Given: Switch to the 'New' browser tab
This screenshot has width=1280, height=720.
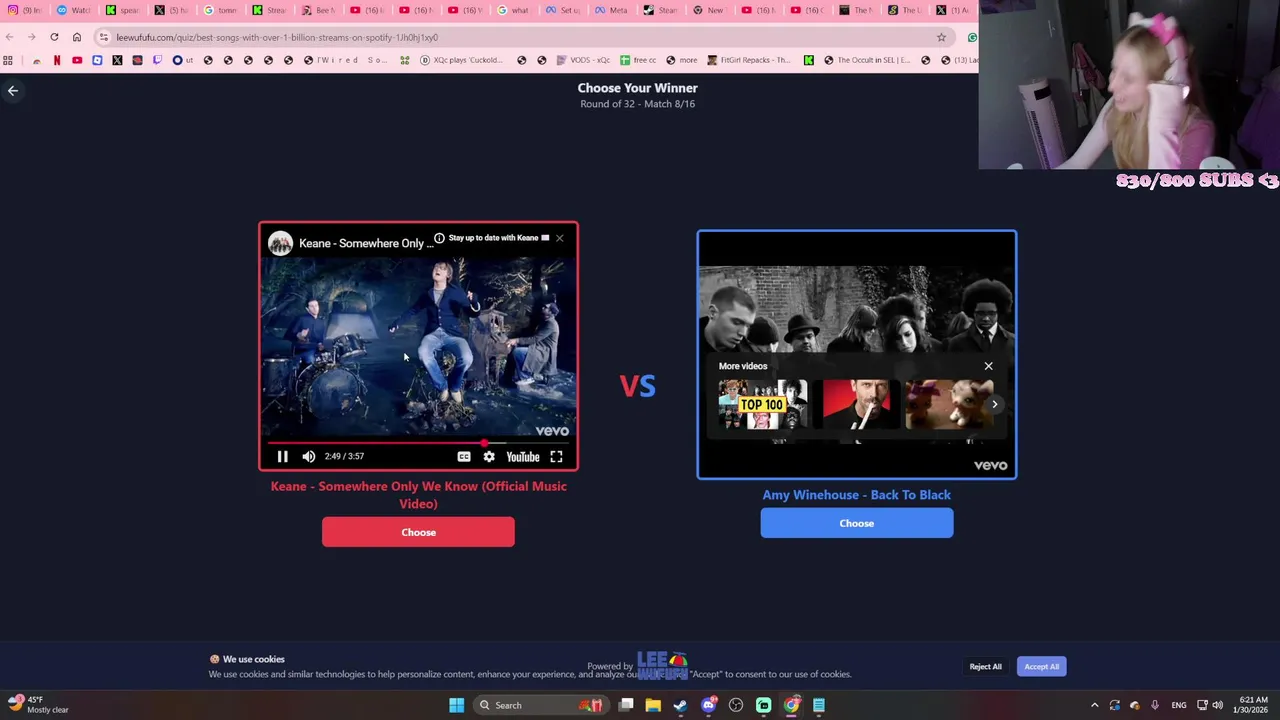Looking at the screenshot, I should coord(711,10).
